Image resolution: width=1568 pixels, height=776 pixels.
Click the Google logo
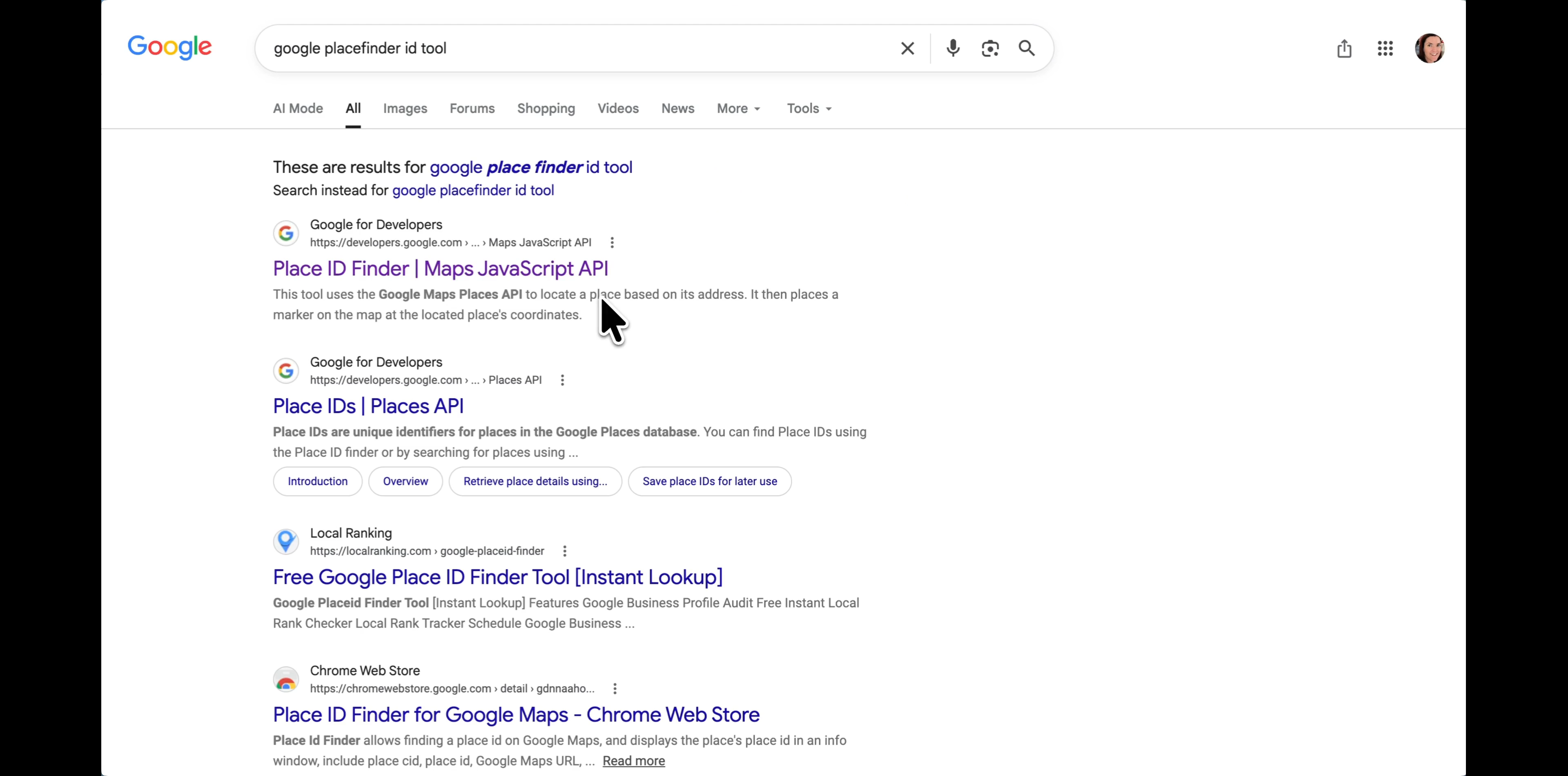170,47
